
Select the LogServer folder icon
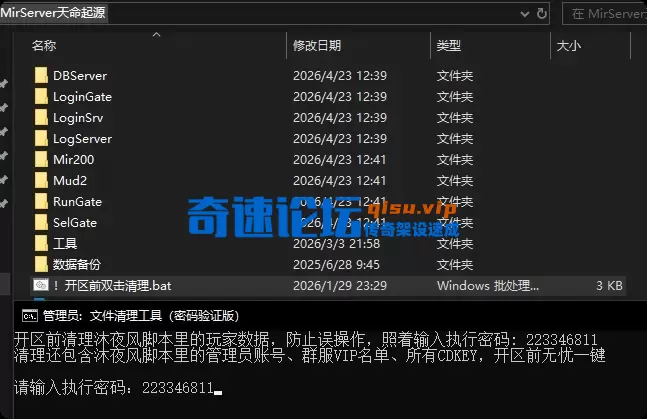click(41, 139)
